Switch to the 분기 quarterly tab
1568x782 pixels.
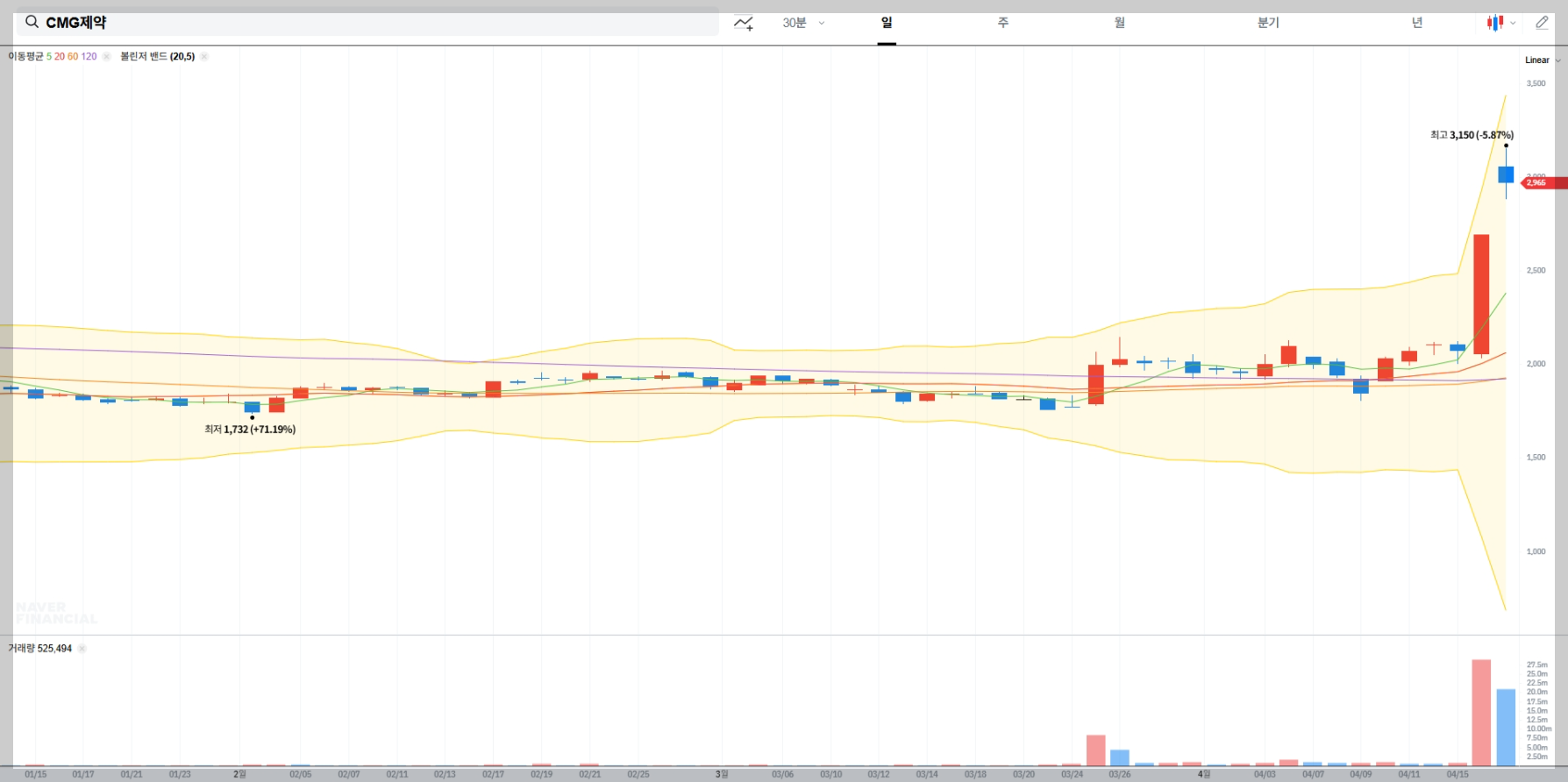click(1268, 23)
